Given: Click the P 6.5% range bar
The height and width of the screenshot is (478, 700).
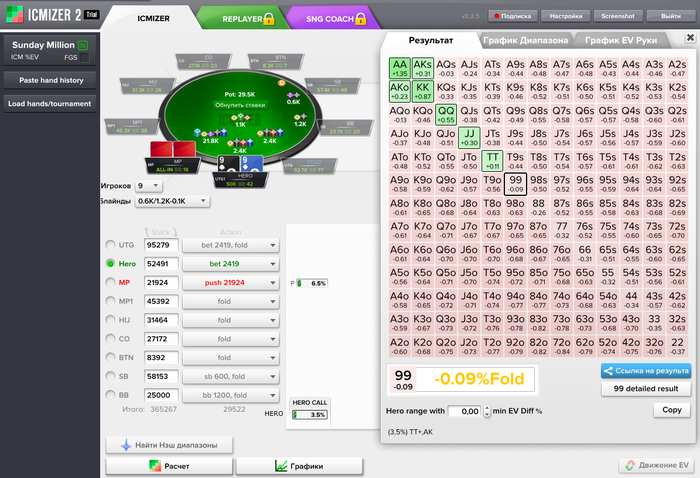Looking at the screenshot, I should pyautogui.click(x=312, y=283).
